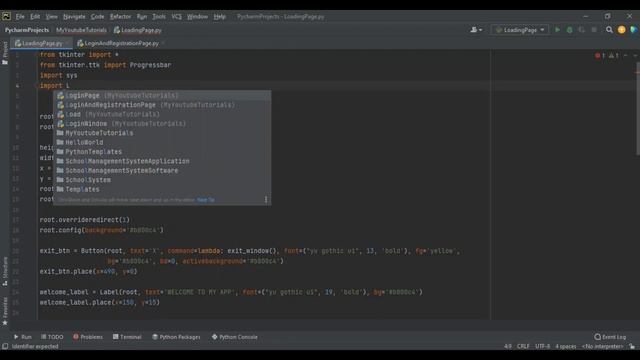Open the user account icon menu

[x=476, y=30]
